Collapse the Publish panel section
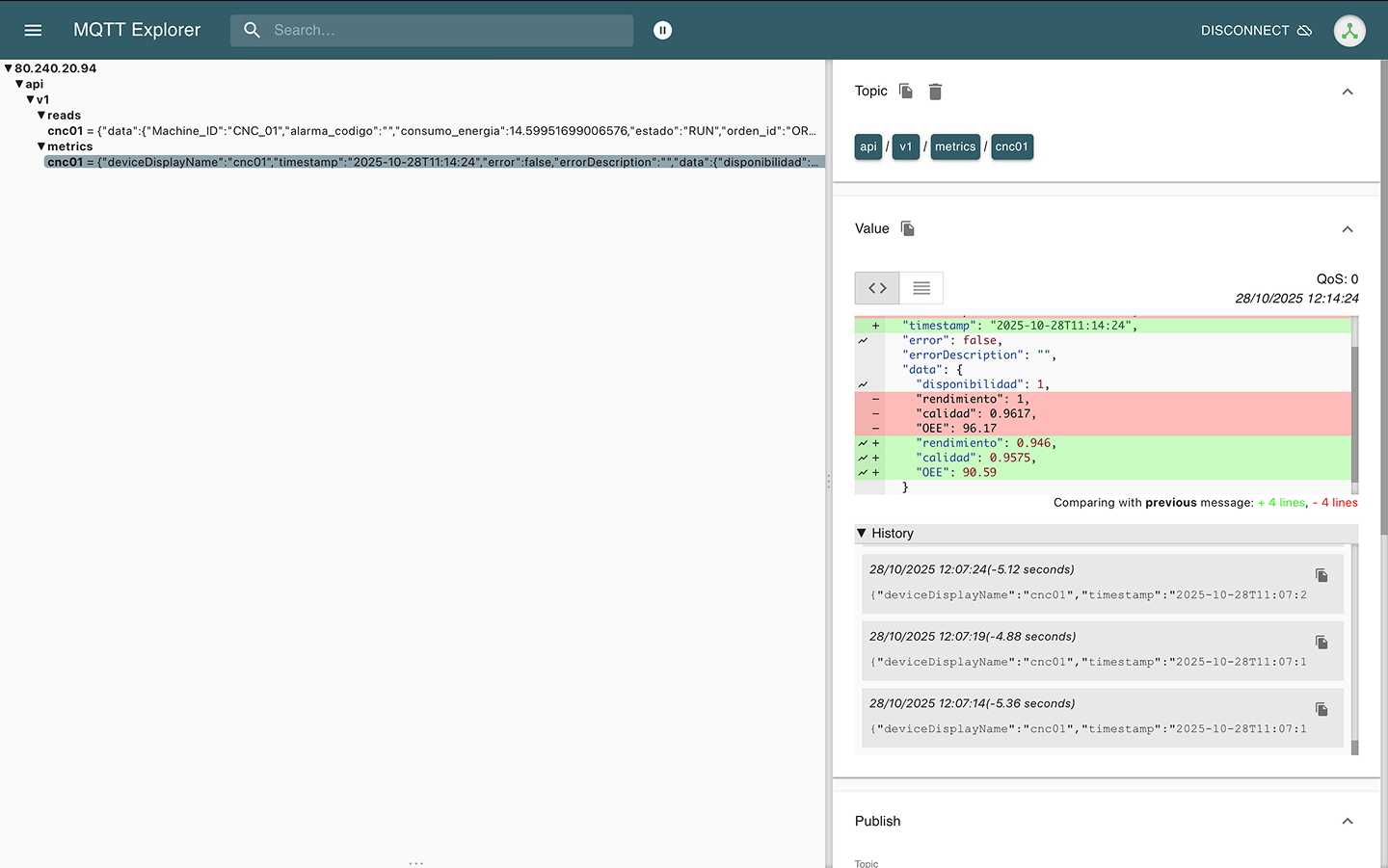The width and height of the screenshot is (1388, 868). [1348, 822]
